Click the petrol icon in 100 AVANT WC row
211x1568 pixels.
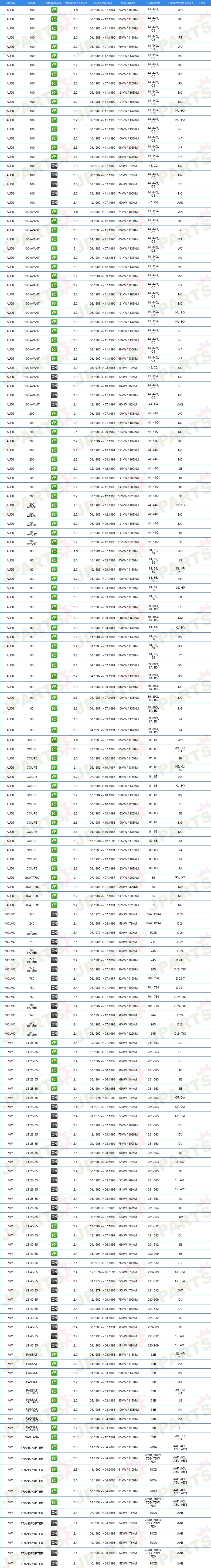click(54, 248)
